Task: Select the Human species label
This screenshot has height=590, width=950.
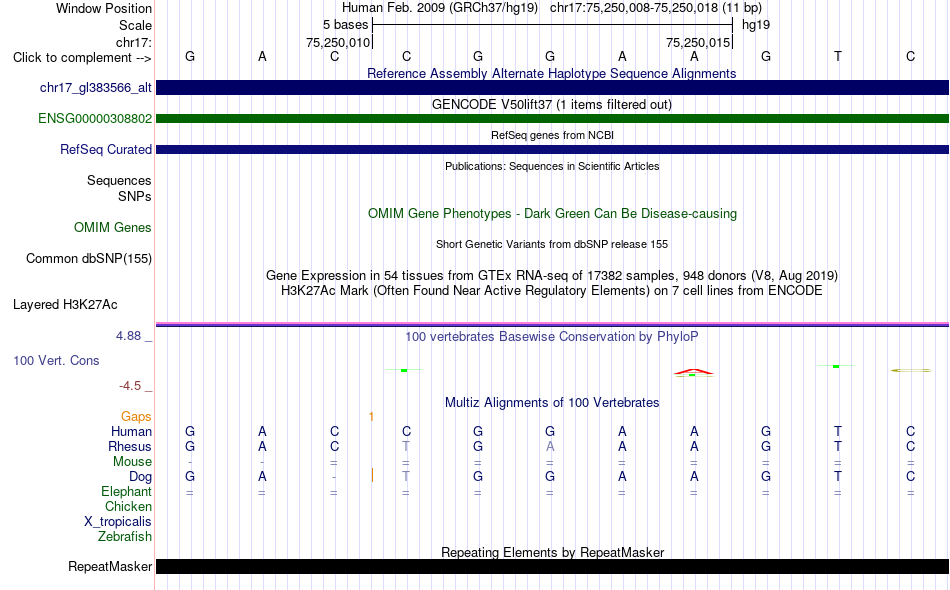Action: pyautogui.click(x=131, y=431)
